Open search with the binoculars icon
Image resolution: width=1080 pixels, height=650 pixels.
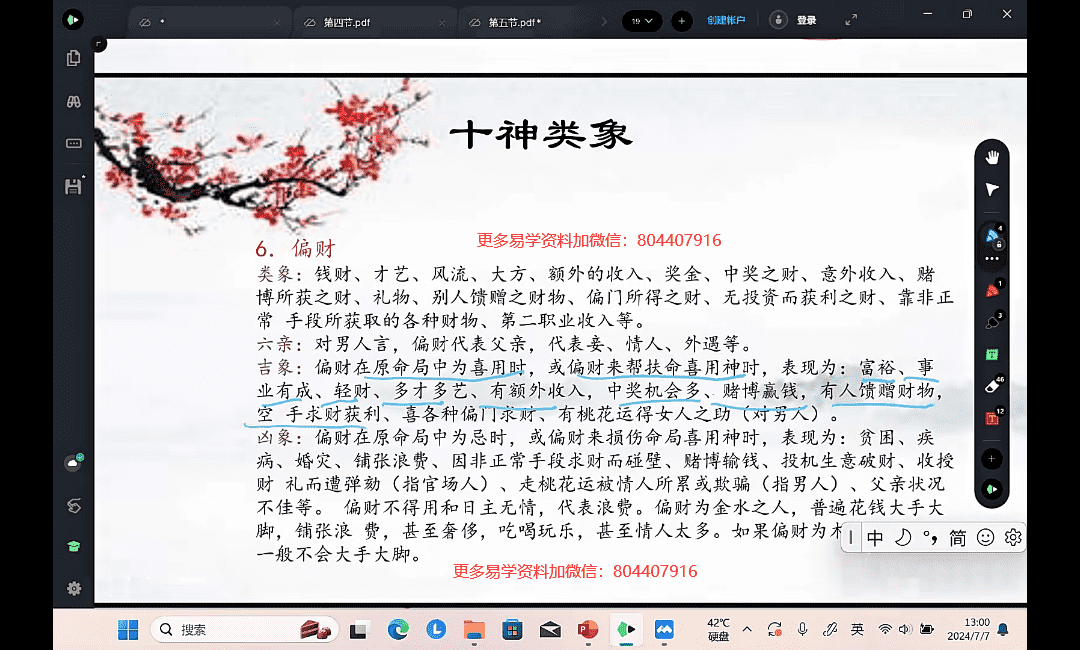(x=73, y=101)
